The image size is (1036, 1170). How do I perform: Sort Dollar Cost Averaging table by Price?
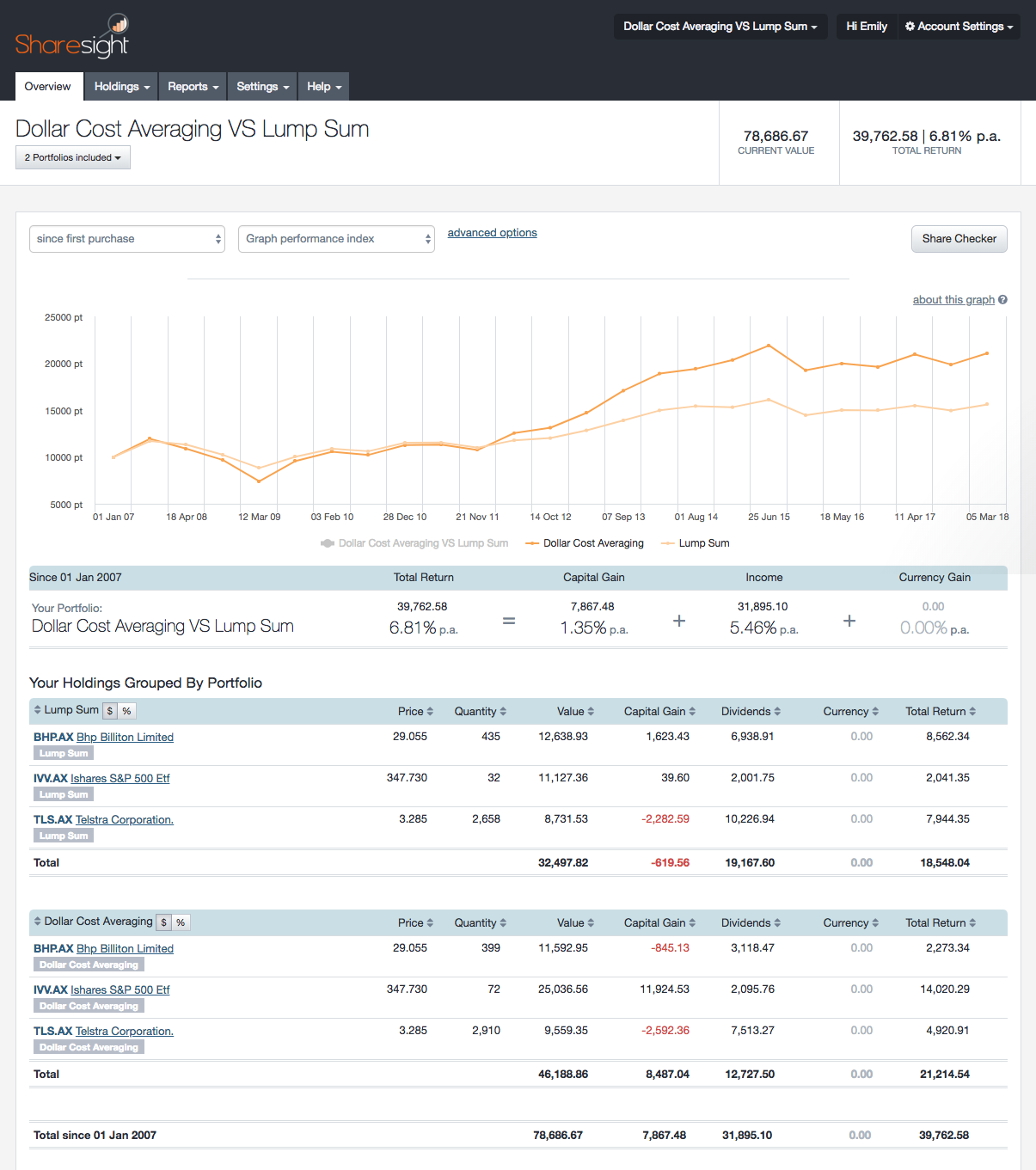click(415, 922)
